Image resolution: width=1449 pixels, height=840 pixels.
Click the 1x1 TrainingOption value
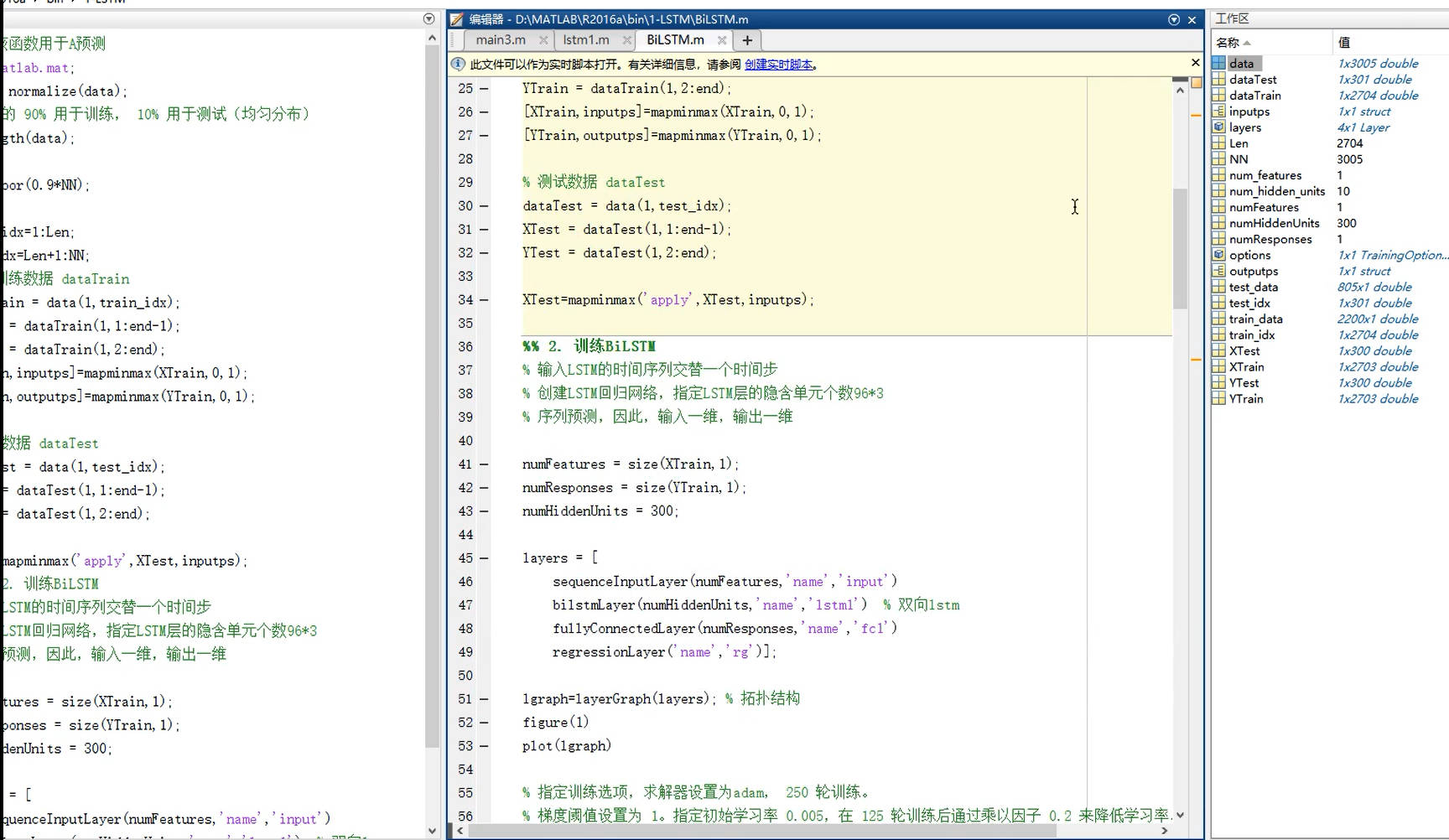coord(1393,254)
